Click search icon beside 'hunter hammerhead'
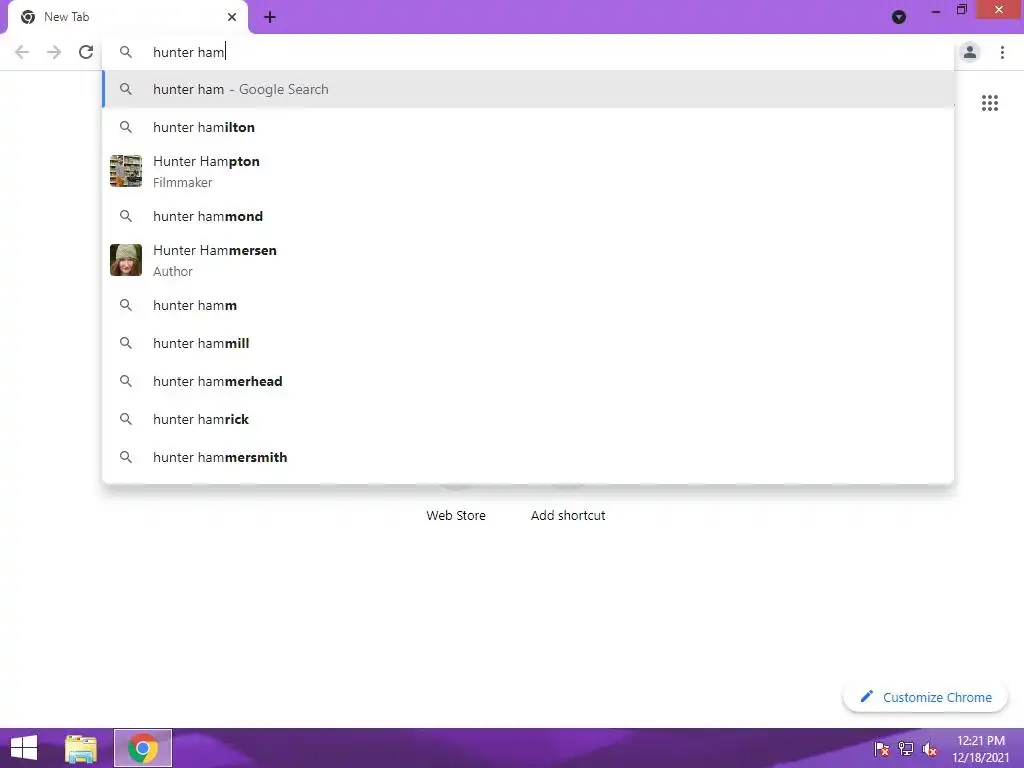 [x=126, y=381]
